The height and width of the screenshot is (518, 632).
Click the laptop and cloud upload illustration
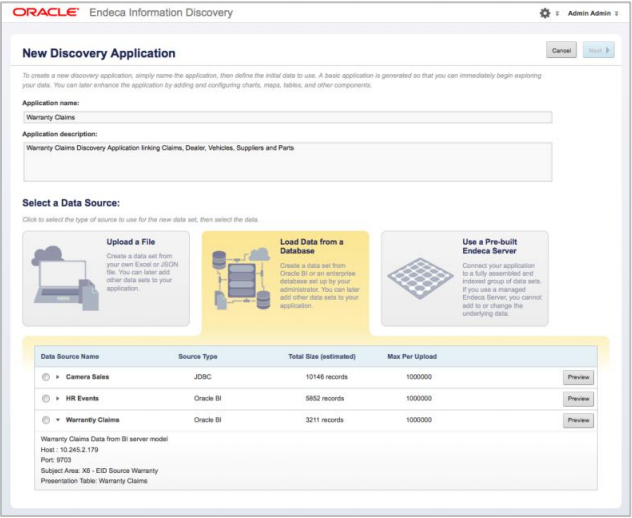pos(65,278)
